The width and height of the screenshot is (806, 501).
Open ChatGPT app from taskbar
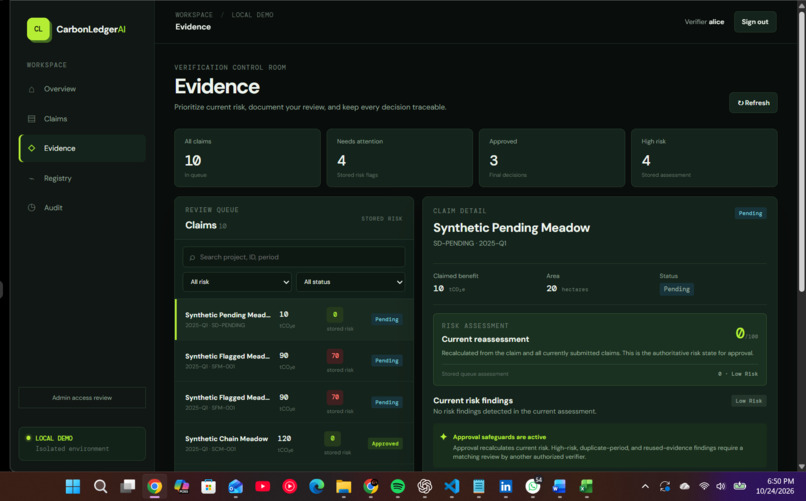(425, 486)
